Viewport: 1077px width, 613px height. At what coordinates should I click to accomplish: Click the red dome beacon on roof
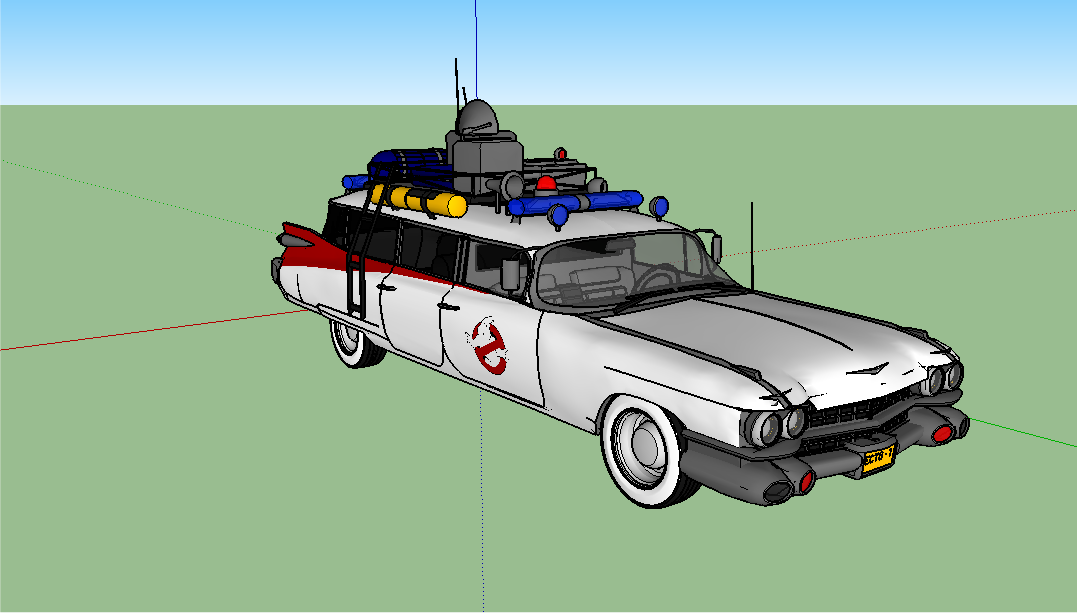point(546,183)
